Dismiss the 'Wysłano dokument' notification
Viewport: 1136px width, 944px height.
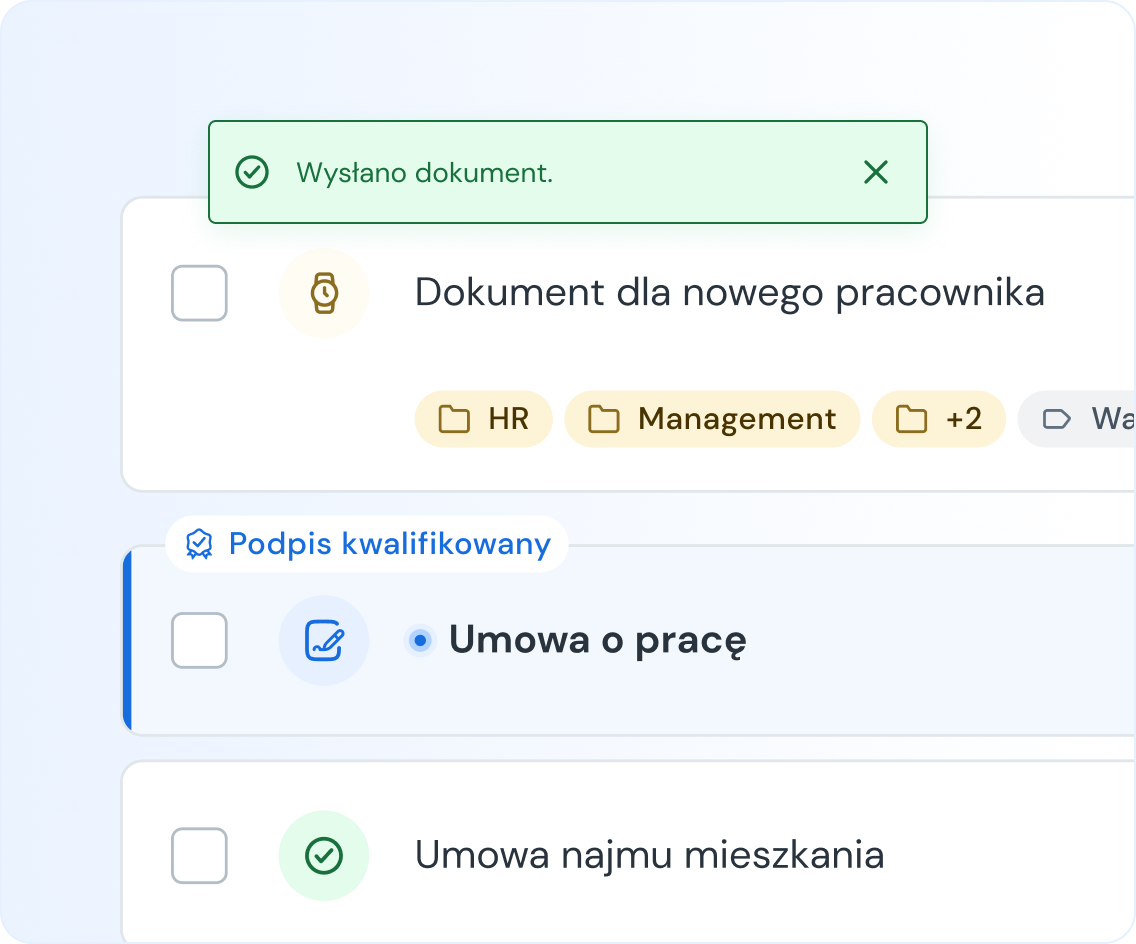875,173
